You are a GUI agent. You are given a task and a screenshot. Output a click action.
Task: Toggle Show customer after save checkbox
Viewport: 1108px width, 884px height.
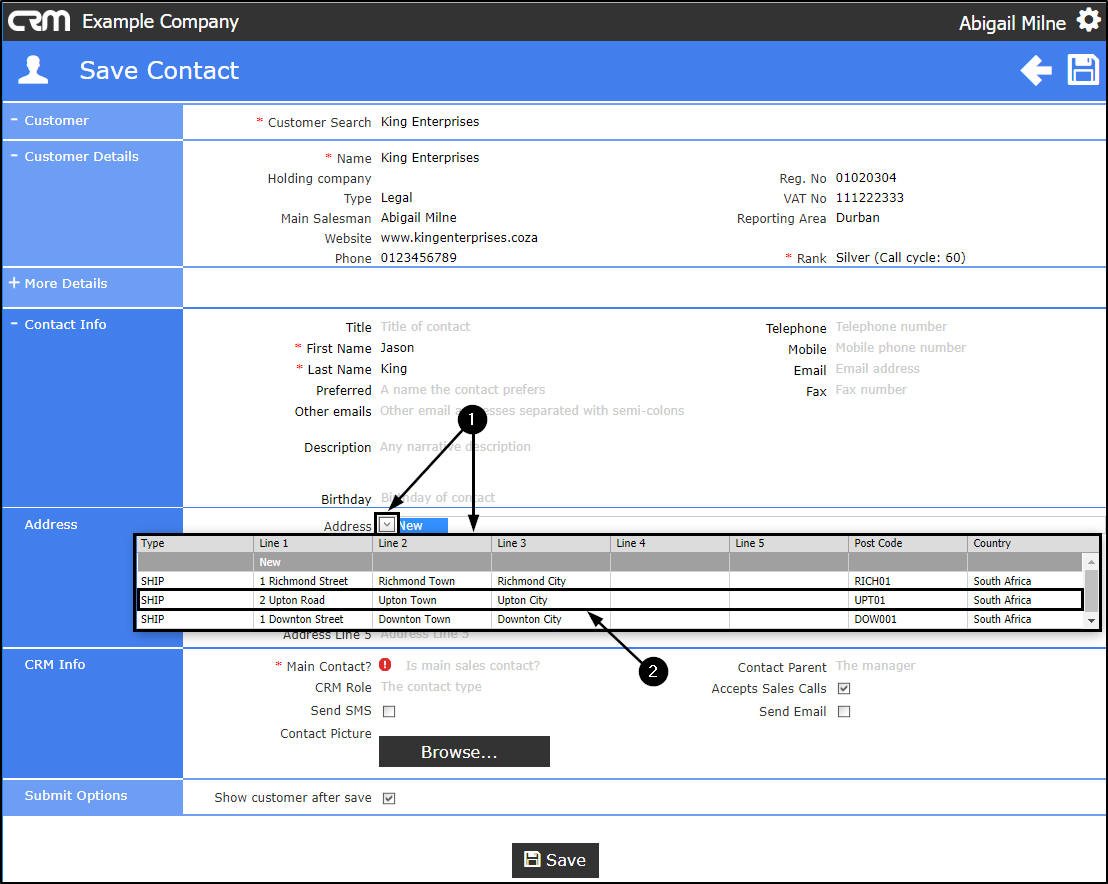(x=389, y=798)
